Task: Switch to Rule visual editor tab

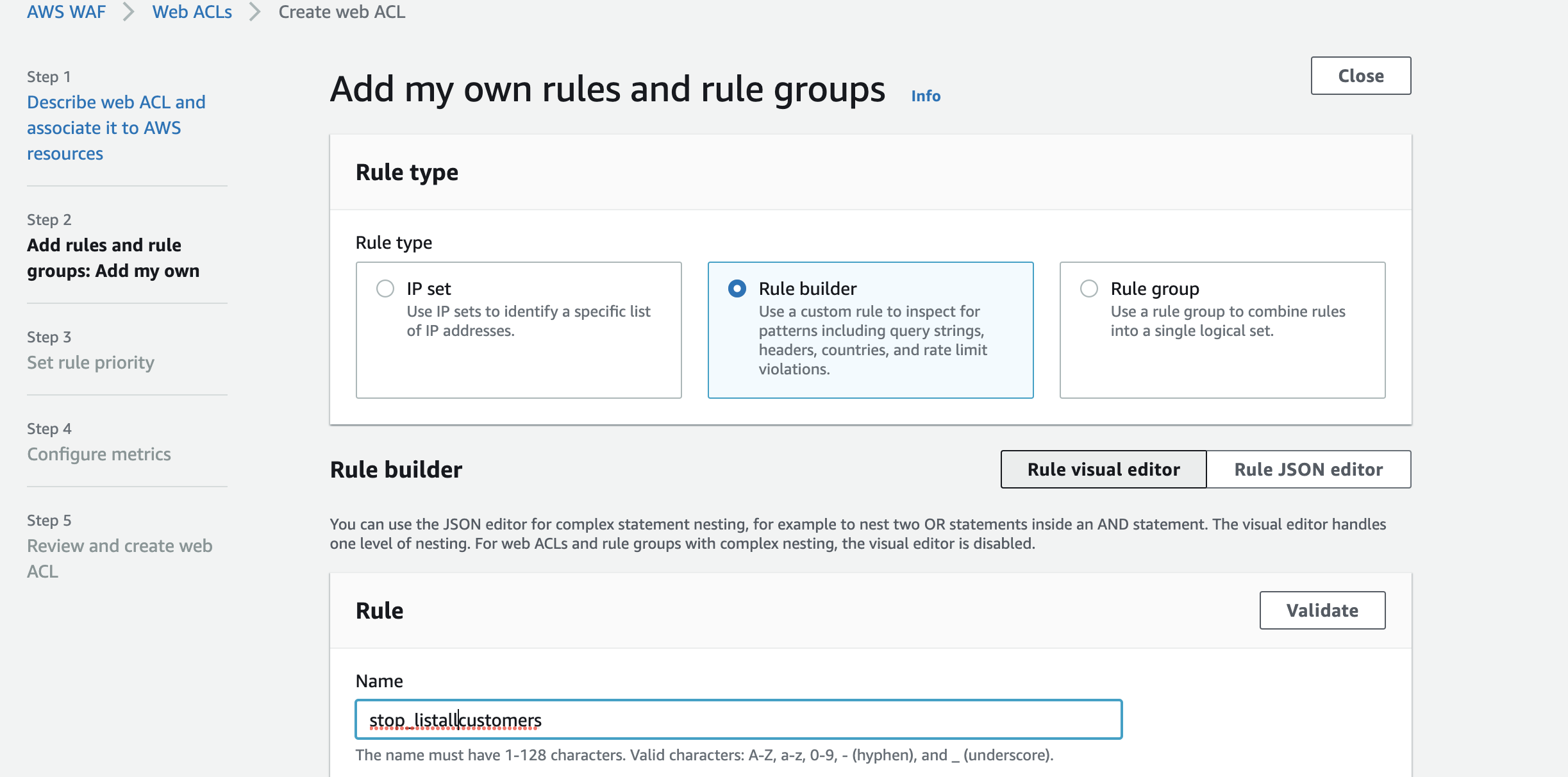Action: (1103, 469)
